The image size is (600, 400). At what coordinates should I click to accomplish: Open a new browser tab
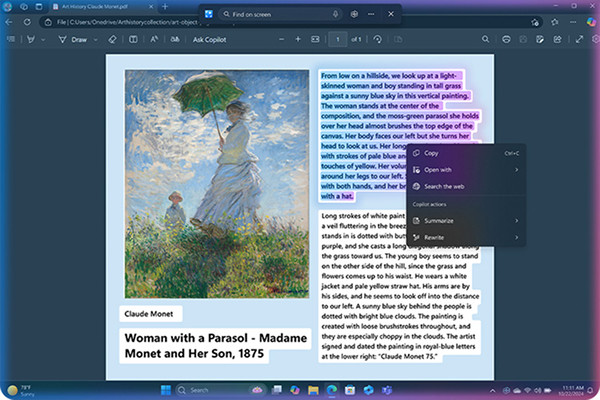(165, 7)
